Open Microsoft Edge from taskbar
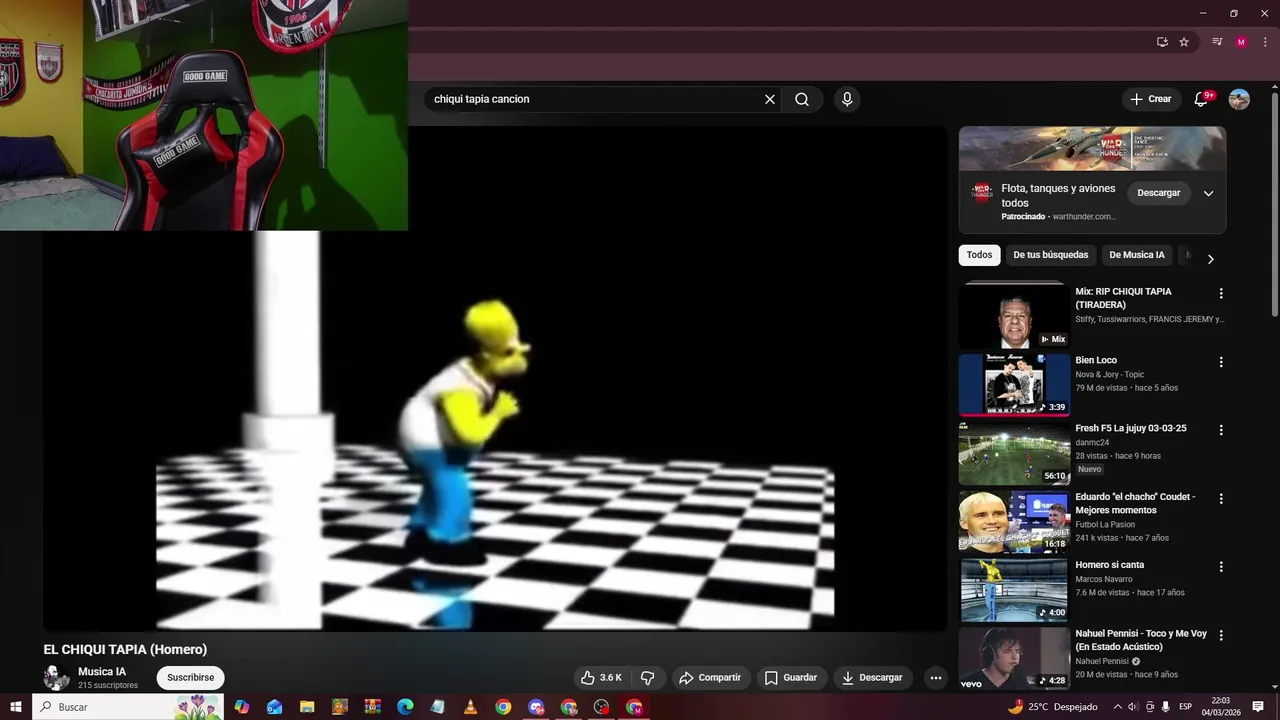This screenshot has height=720, width=1280. [405, 707]
